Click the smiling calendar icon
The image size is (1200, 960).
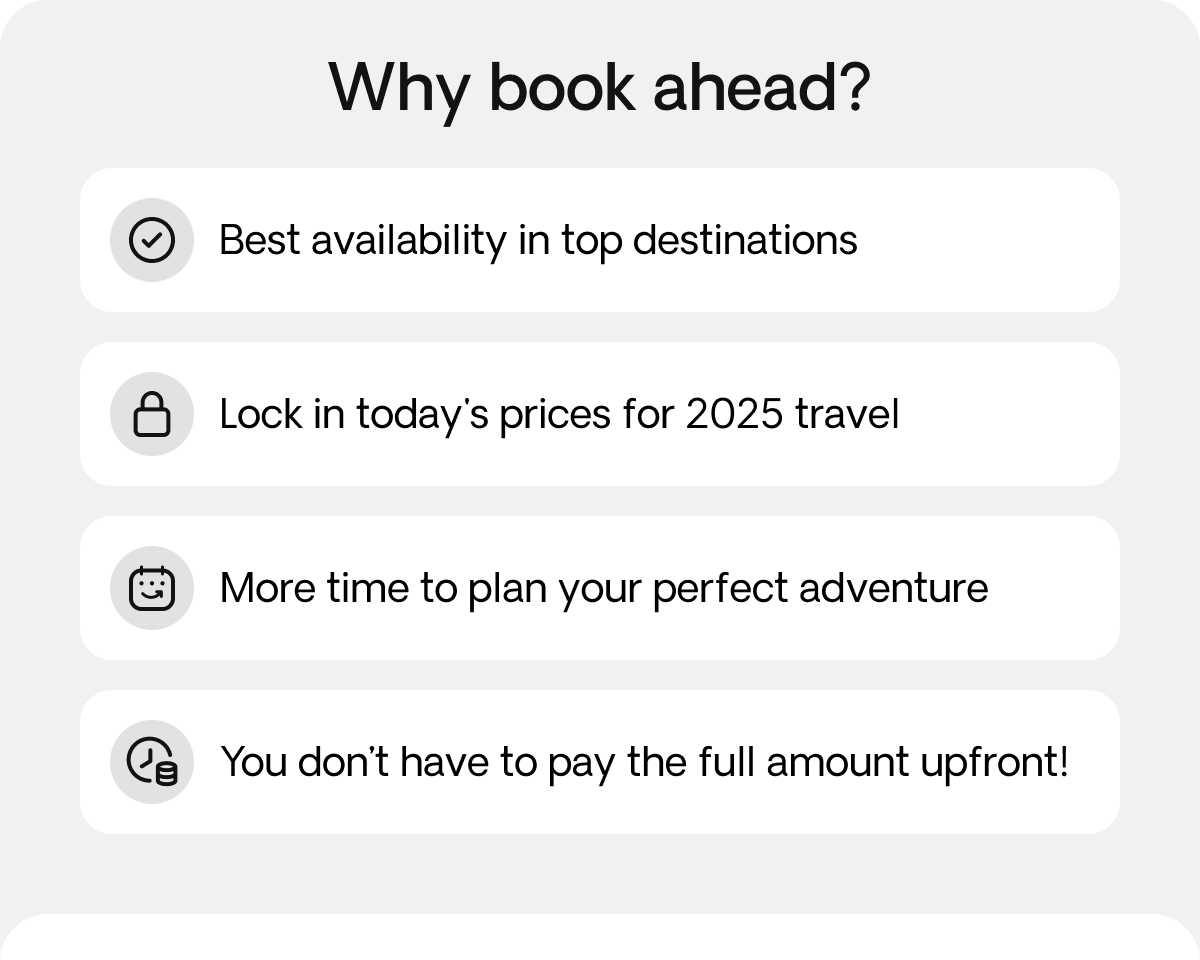(x=152, y=588)
